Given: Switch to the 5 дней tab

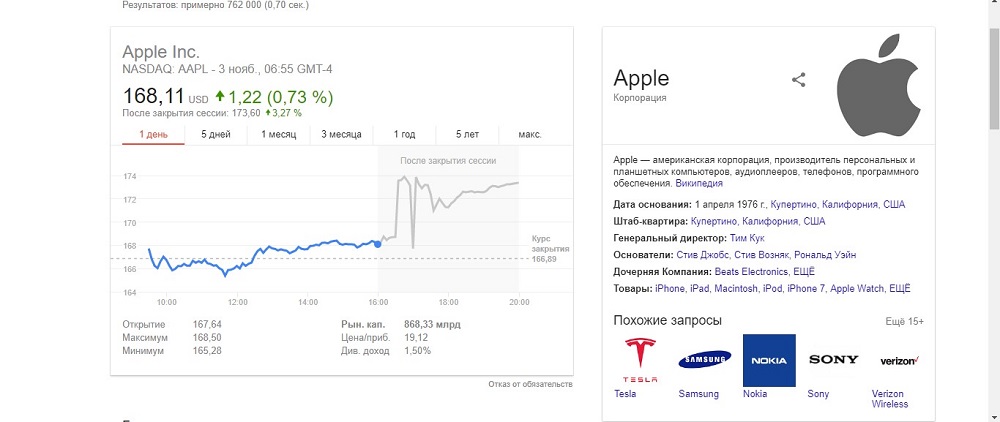Looking at the screenshot, I should (x=216, y=135).
